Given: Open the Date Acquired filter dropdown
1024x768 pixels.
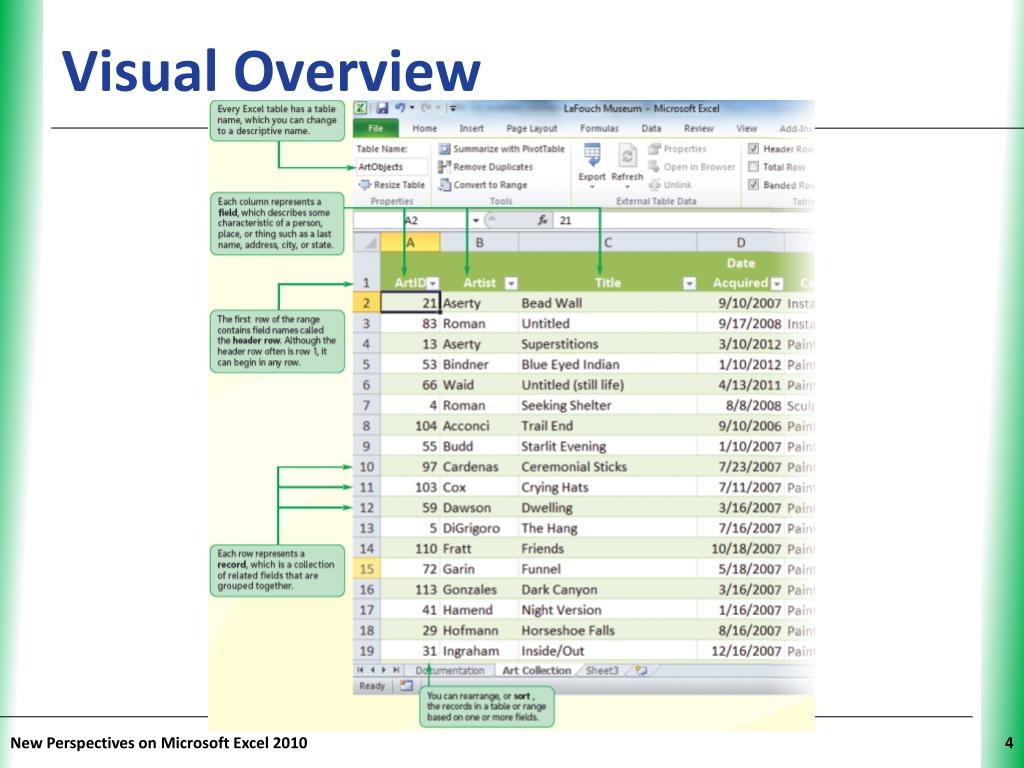Looking at the screenshot, I should tap(776, 283).
